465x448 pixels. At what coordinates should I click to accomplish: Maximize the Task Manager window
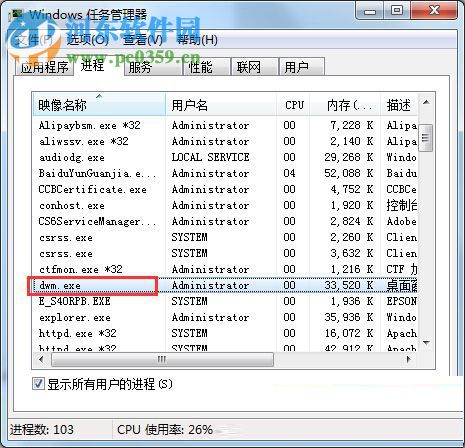point(397,11)
